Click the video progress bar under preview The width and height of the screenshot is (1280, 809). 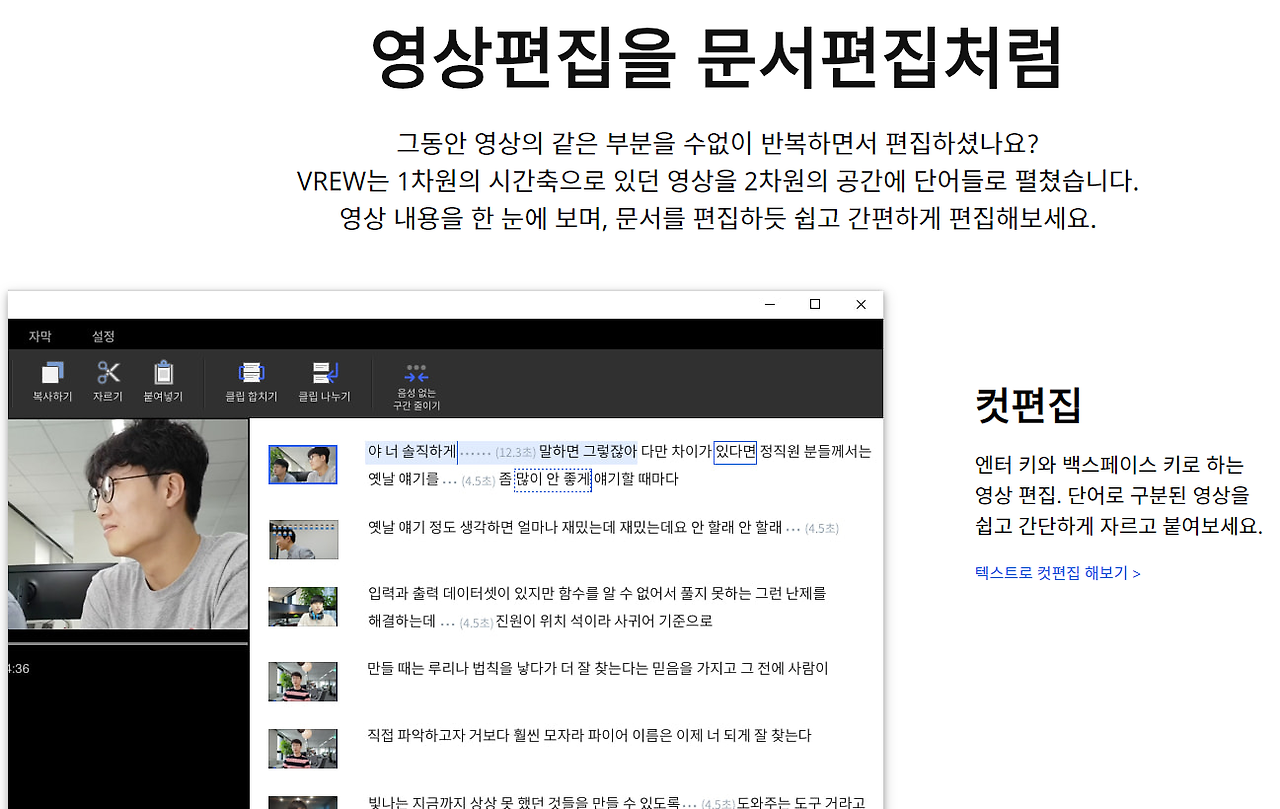tap(128, 643)
